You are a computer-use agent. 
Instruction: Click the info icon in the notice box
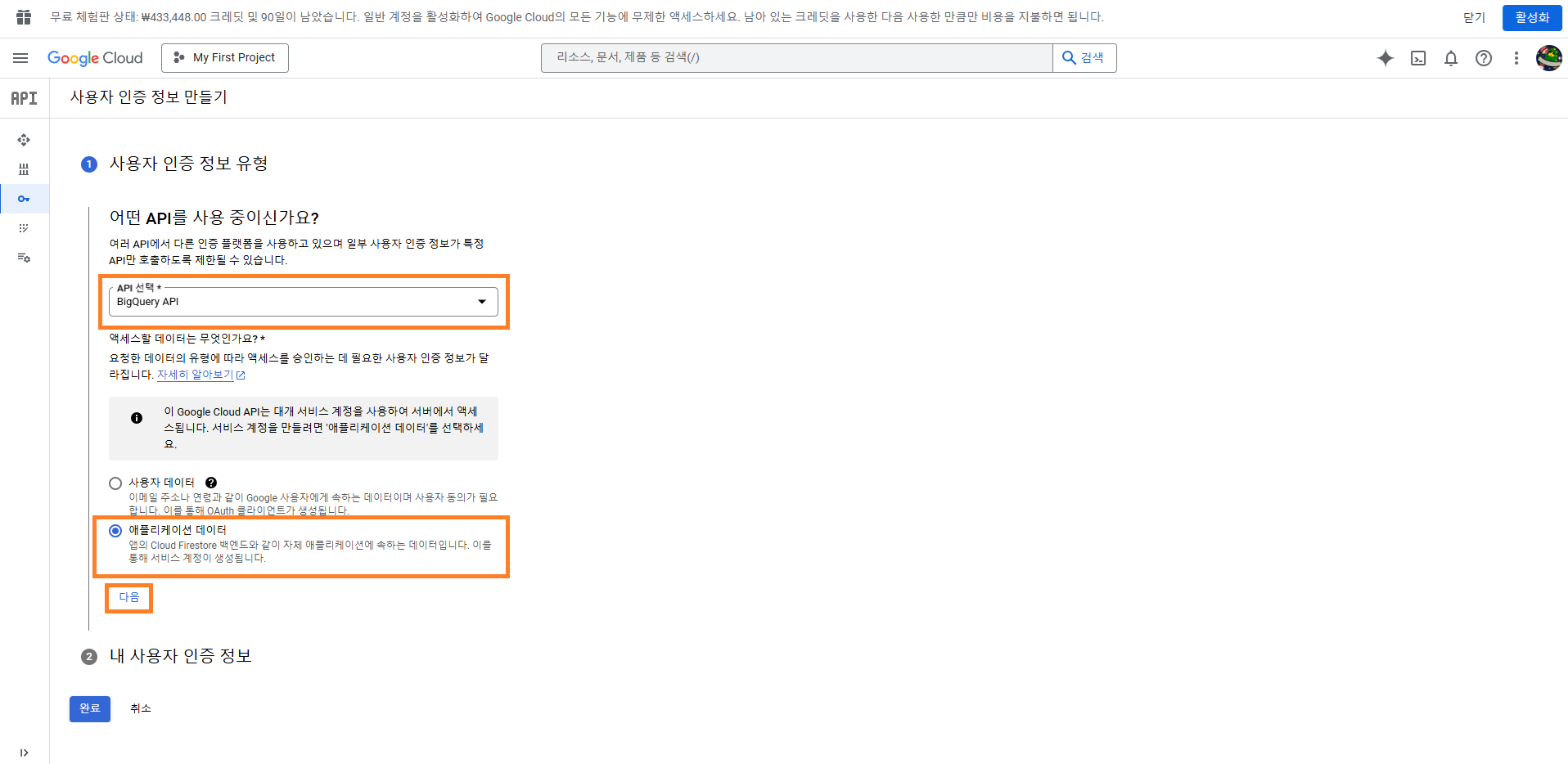[137, 418]
